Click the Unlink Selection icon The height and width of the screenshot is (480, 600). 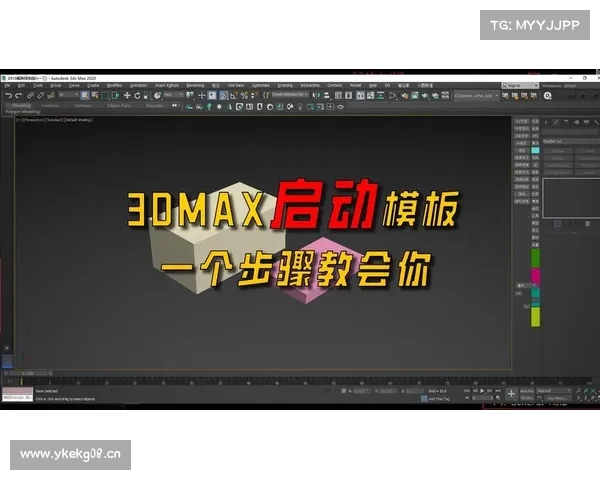(41, 95)
